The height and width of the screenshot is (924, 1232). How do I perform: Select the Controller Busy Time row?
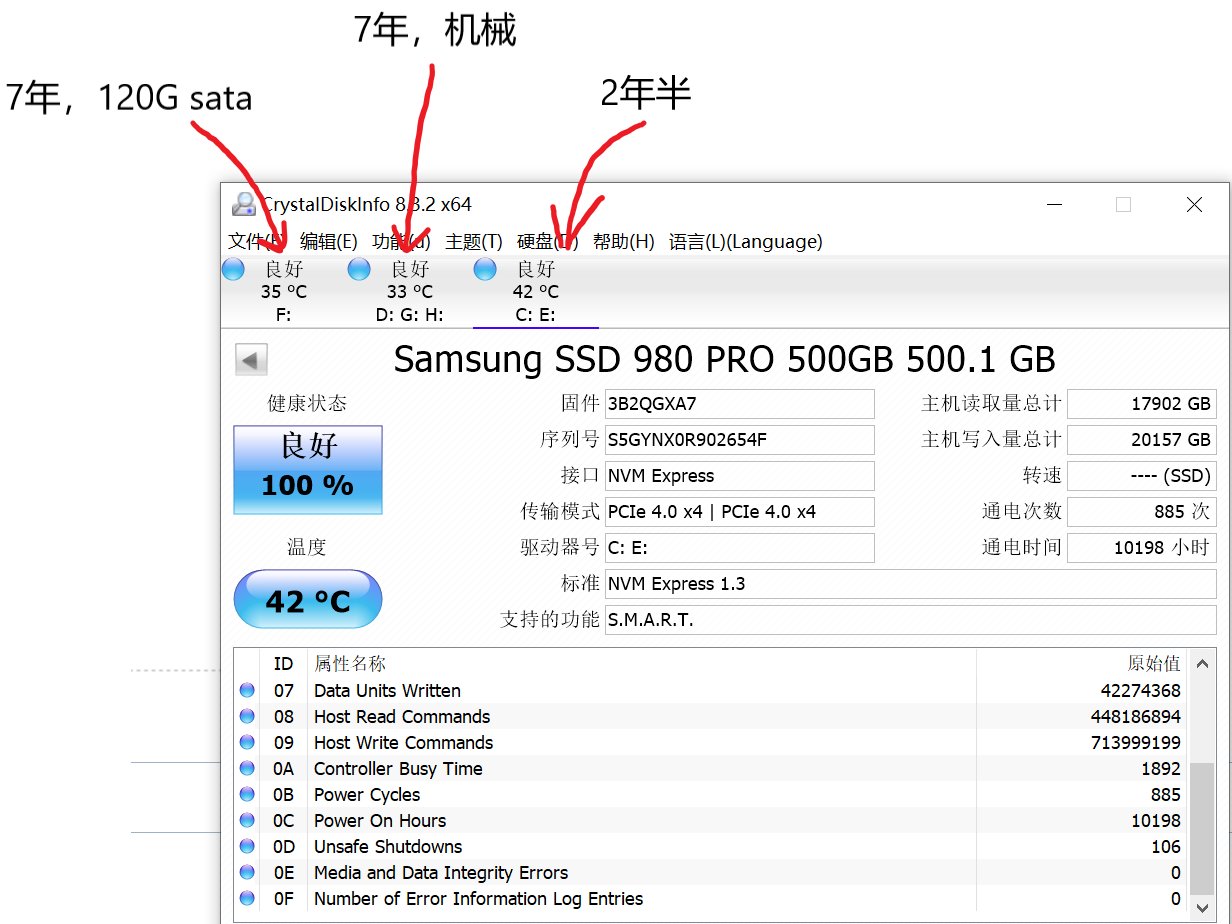pyautogui.click(x=711, y=769)
